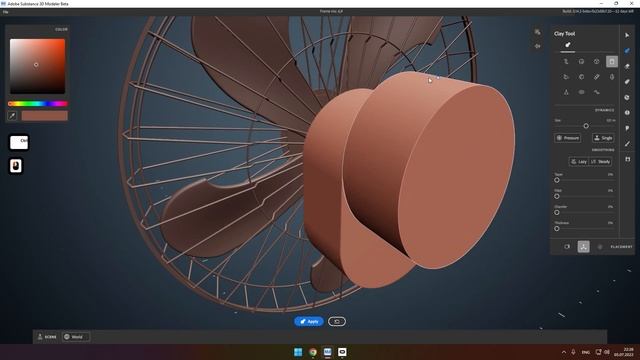Click the lower icon beside Clay Tool panel
The width and height of the screenshot is (640, 360).
pos(538,46)
